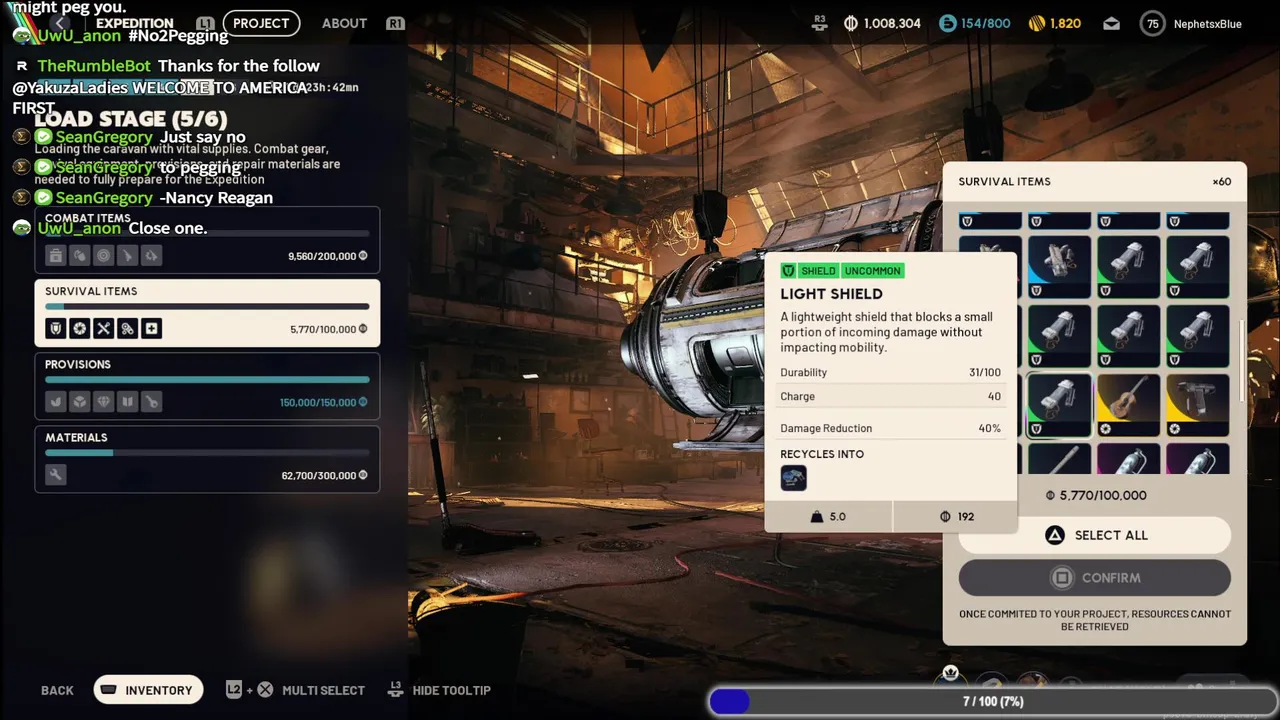Click the 7 / 100 (7%) stream progress bar

point(993,702)
